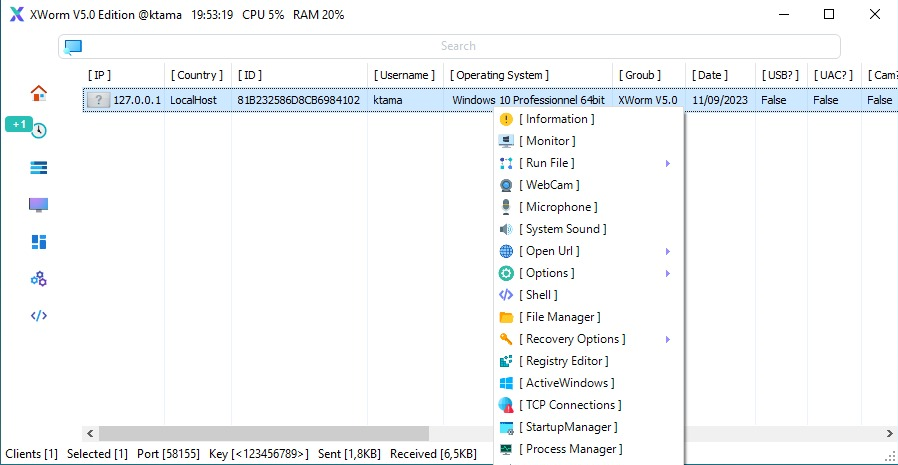
Task: Open the gears settings sidebar icon
Action: point(38,279)
